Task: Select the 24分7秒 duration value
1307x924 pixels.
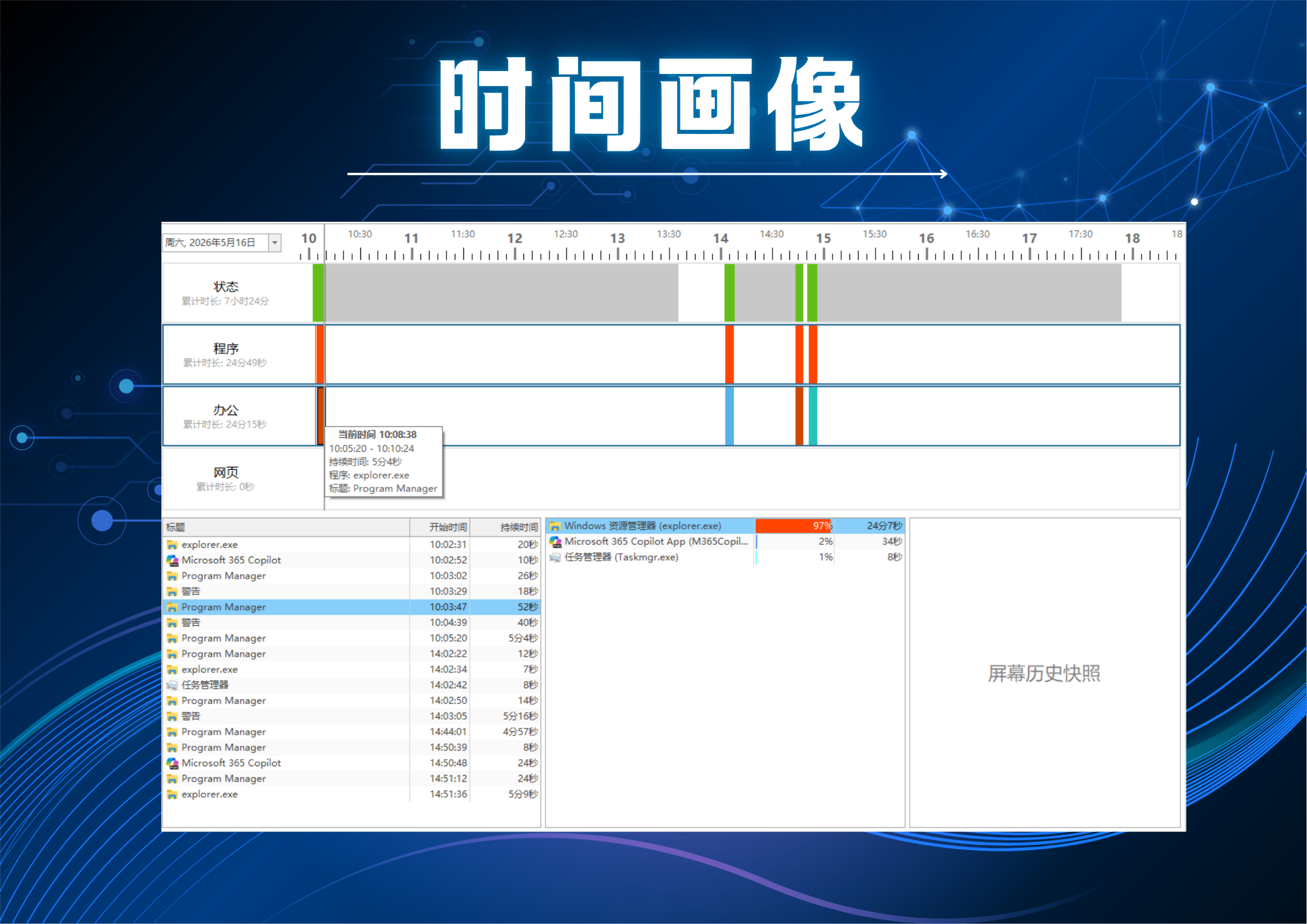Action: (884, 526)
